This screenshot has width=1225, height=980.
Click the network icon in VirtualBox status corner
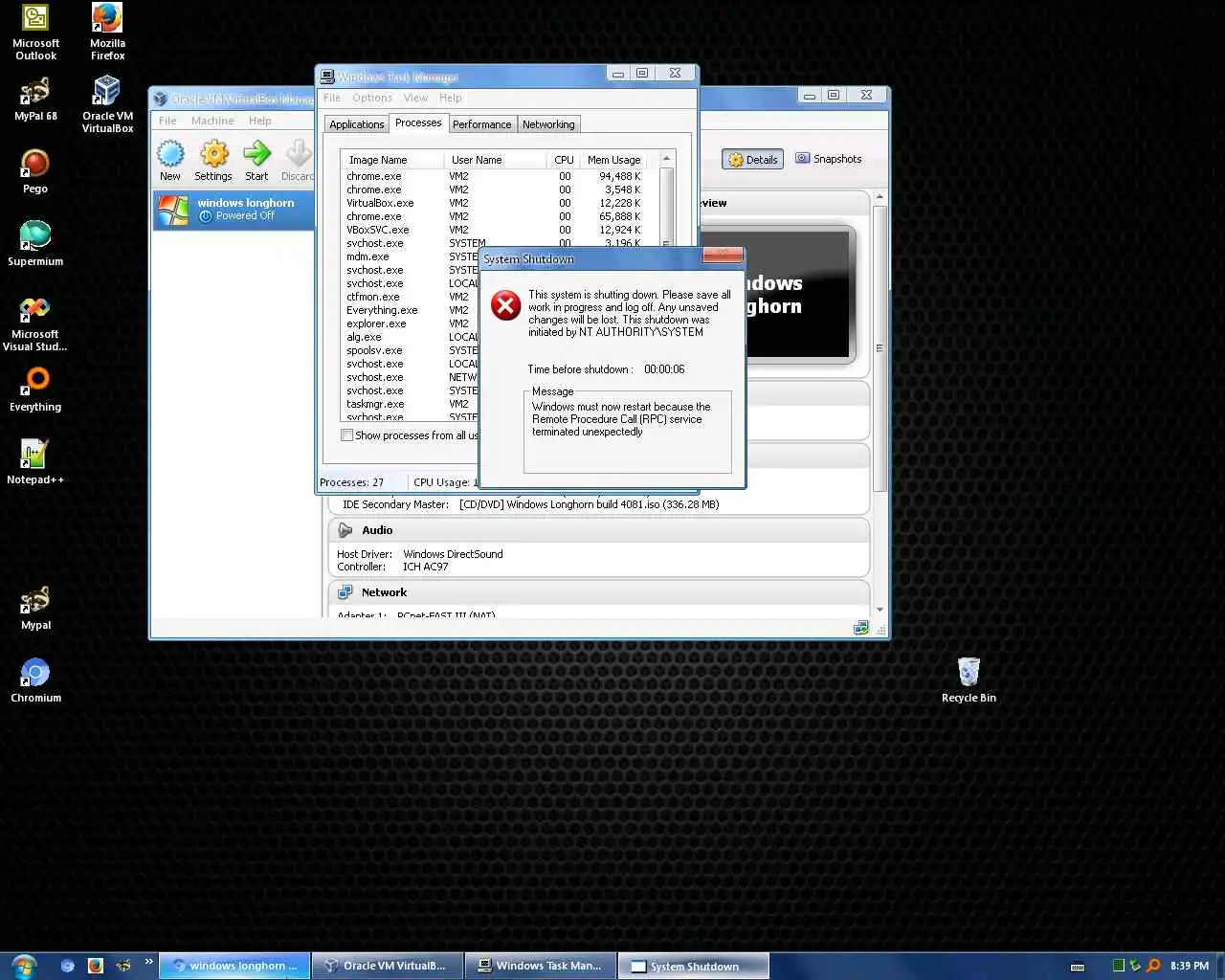point(860,628)
